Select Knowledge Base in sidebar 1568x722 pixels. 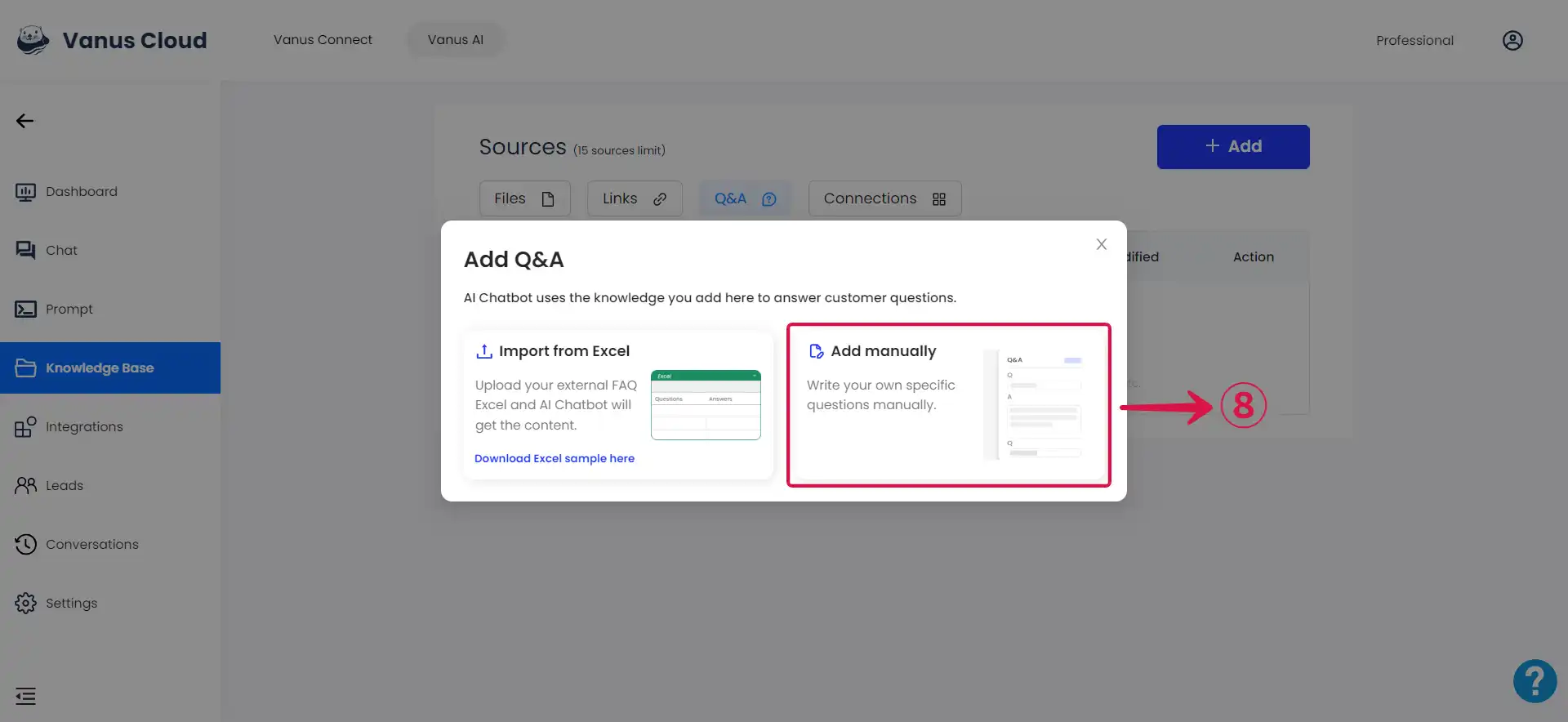tap(110, 368)
